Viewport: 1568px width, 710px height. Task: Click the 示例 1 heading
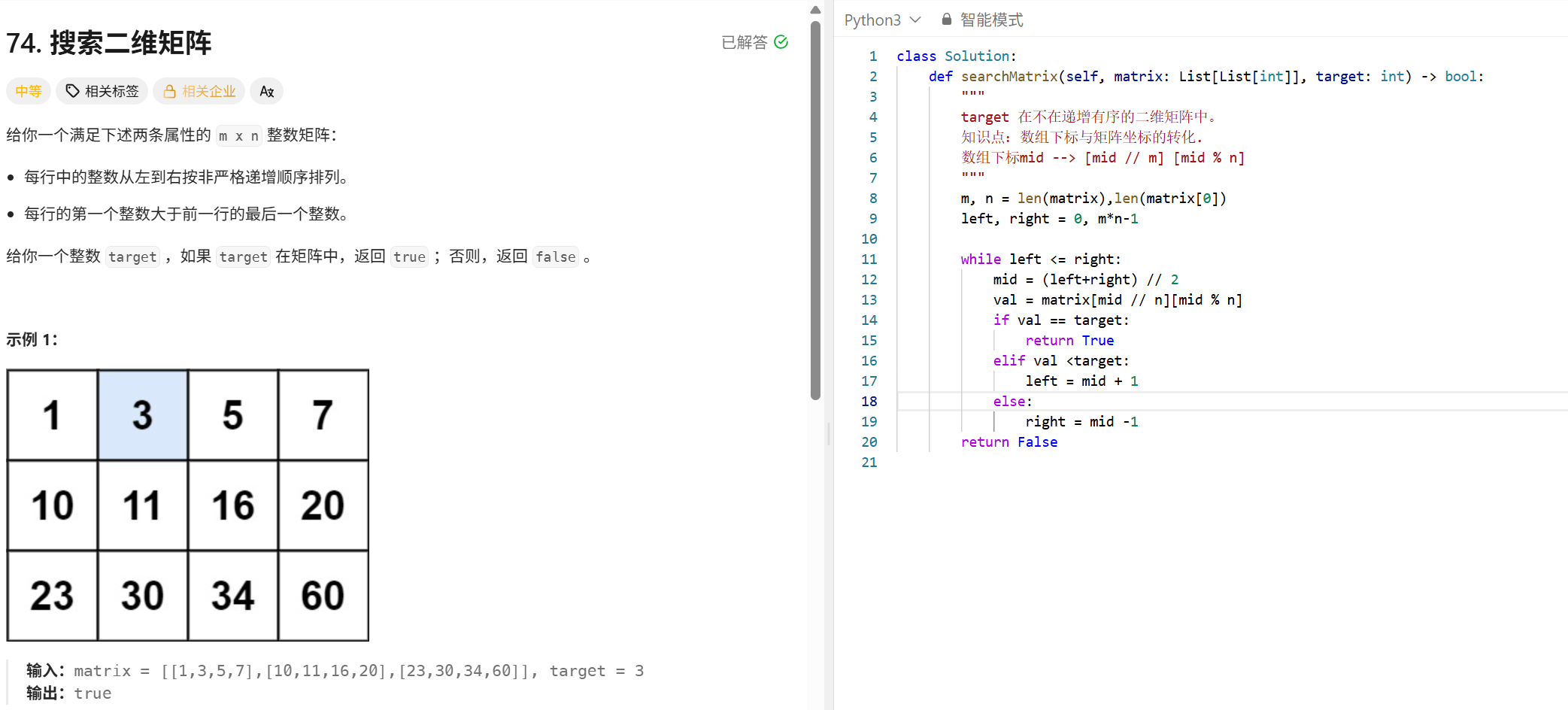pos(32,339)
